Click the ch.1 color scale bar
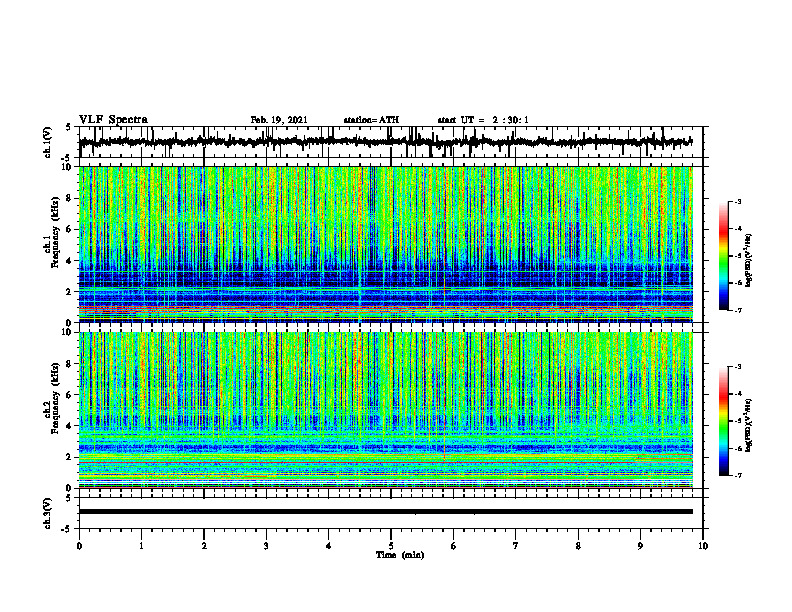 pyautogui.click(x=724, y=256)
